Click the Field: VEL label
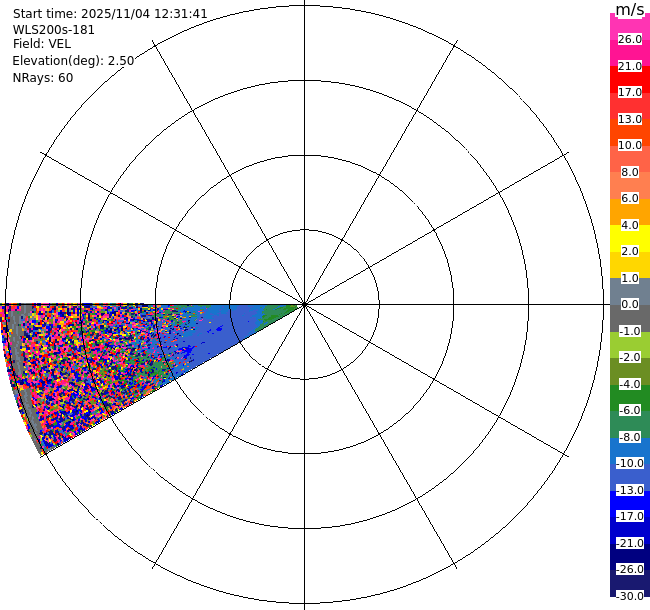Viewport: 650px width, 610px height. click(x=41, y=44)
